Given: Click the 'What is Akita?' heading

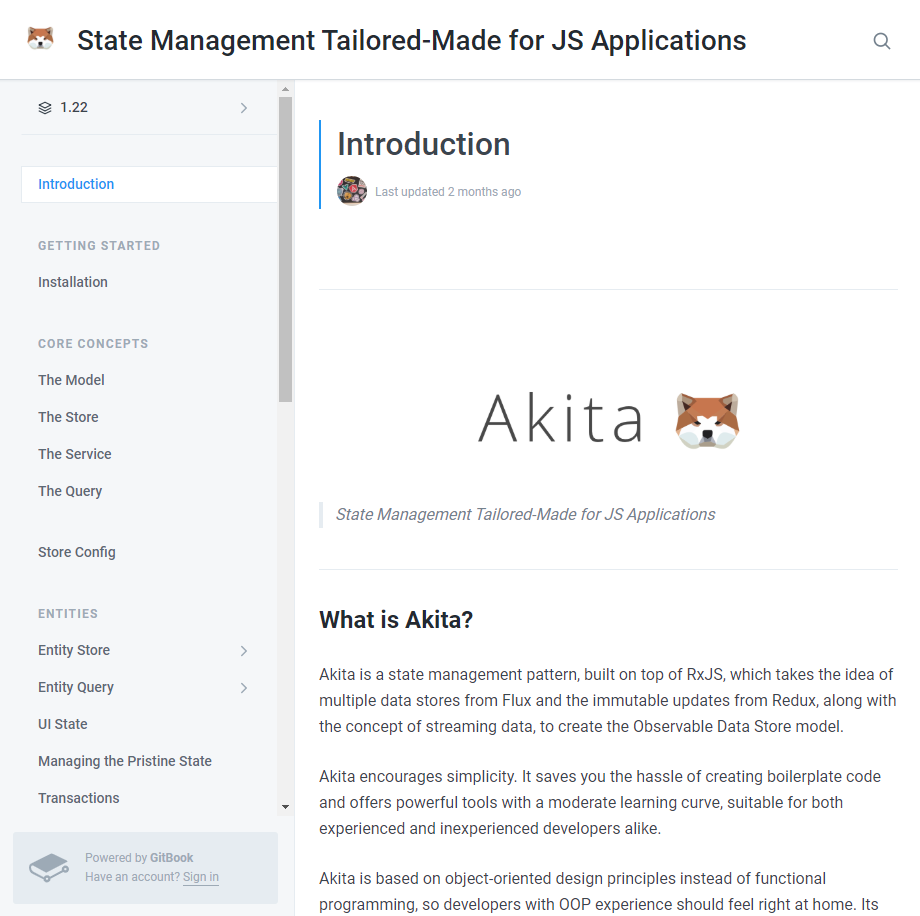Looking at the screenshot, I should coord(396,620).
